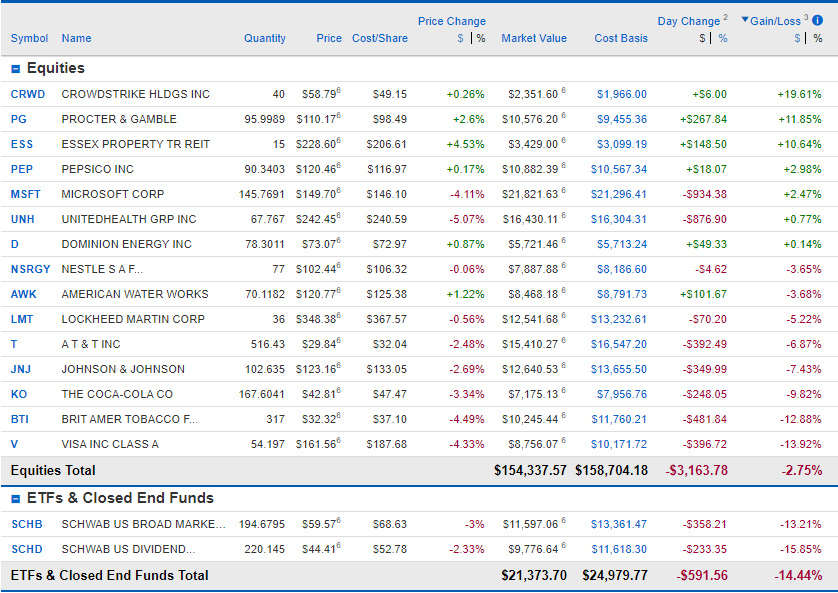Sort by Cost Basis column header
The height and width of the screenshot is (593, 838).
621,38
